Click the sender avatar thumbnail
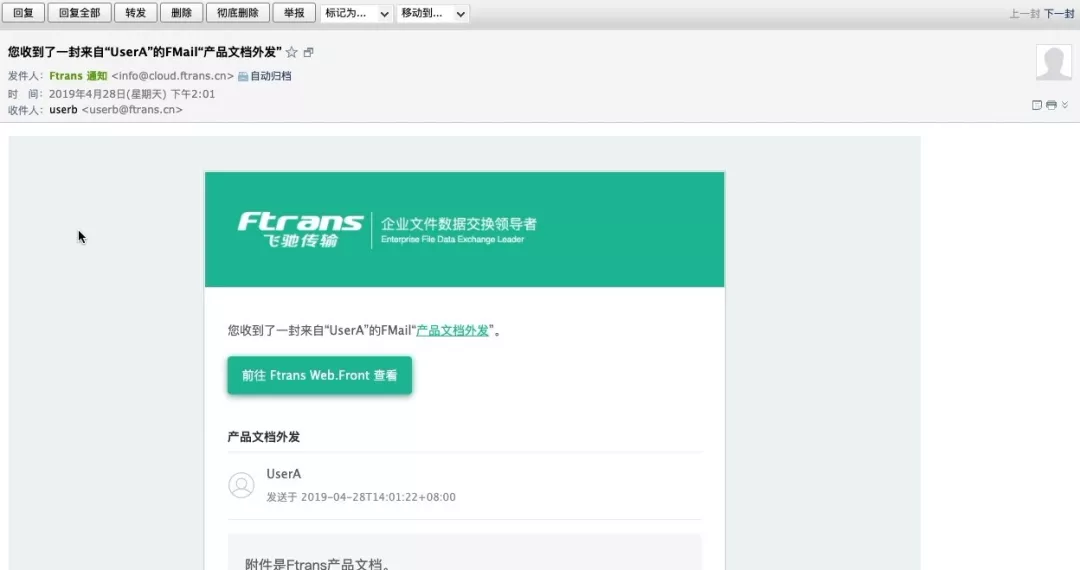 [x=1054, y=62]
